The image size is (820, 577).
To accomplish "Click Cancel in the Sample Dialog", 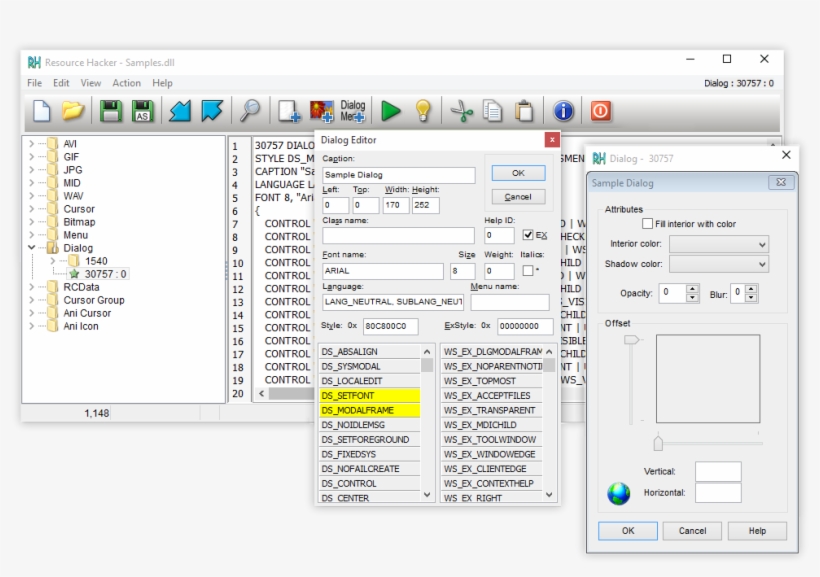I will pyautogui.click(x=692, y=530).
